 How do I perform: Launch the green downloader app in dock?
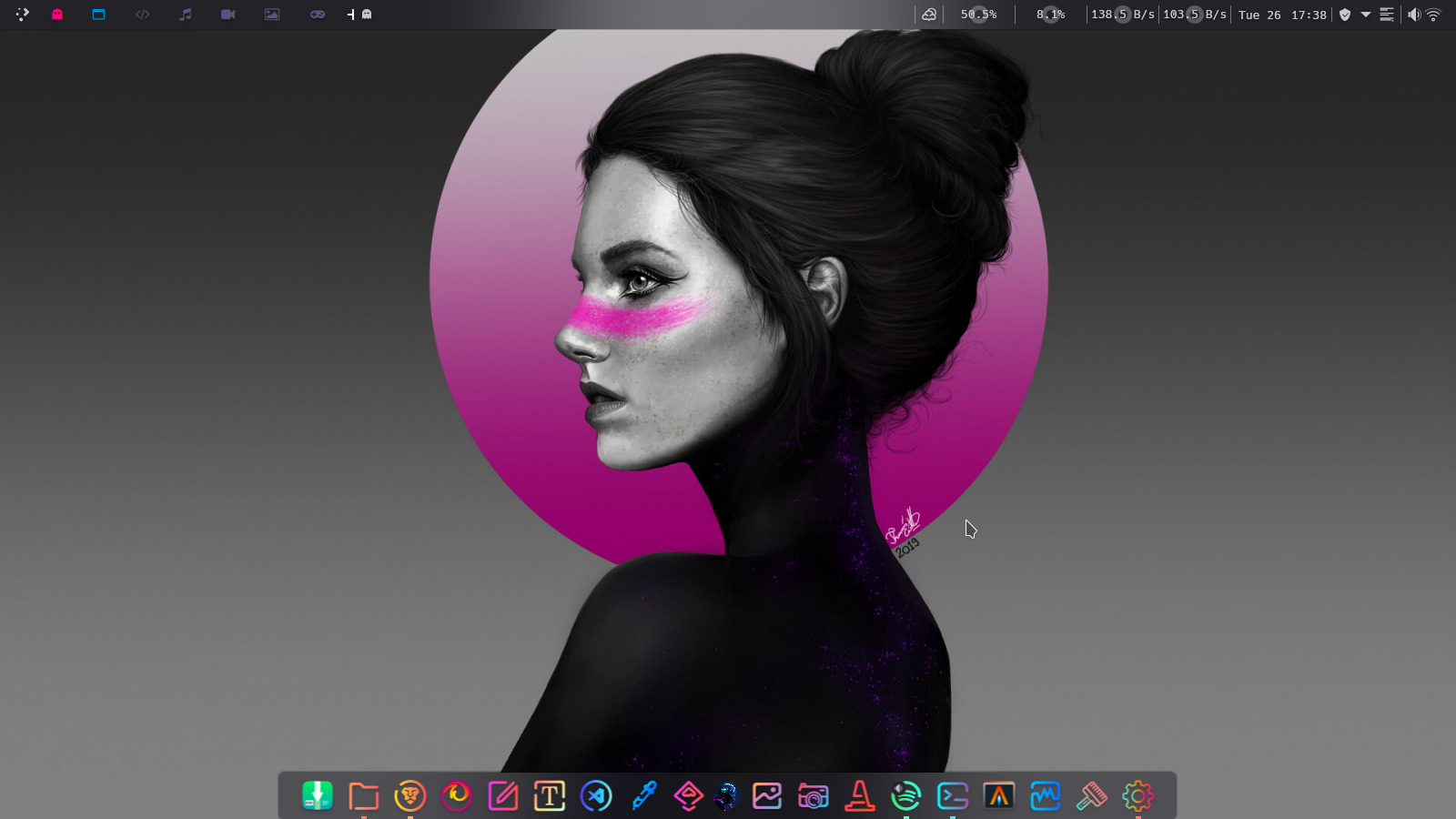[x=318, y=796]
